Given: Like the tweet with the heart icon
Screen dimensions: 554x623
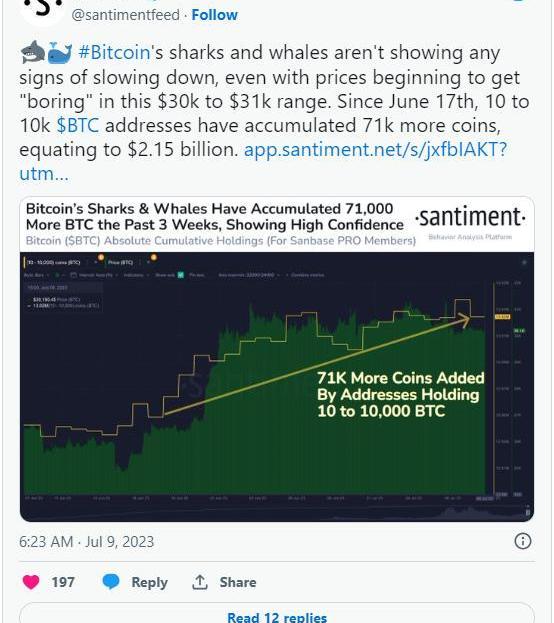Looking at the screenshot, I should pyautogui.click(x=31, y=582).
